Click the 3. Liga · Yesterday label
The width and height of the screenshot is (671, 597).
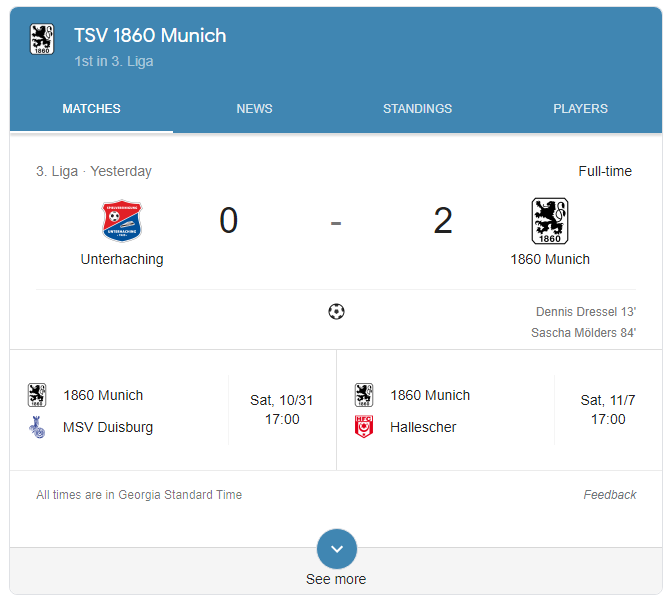94,171
